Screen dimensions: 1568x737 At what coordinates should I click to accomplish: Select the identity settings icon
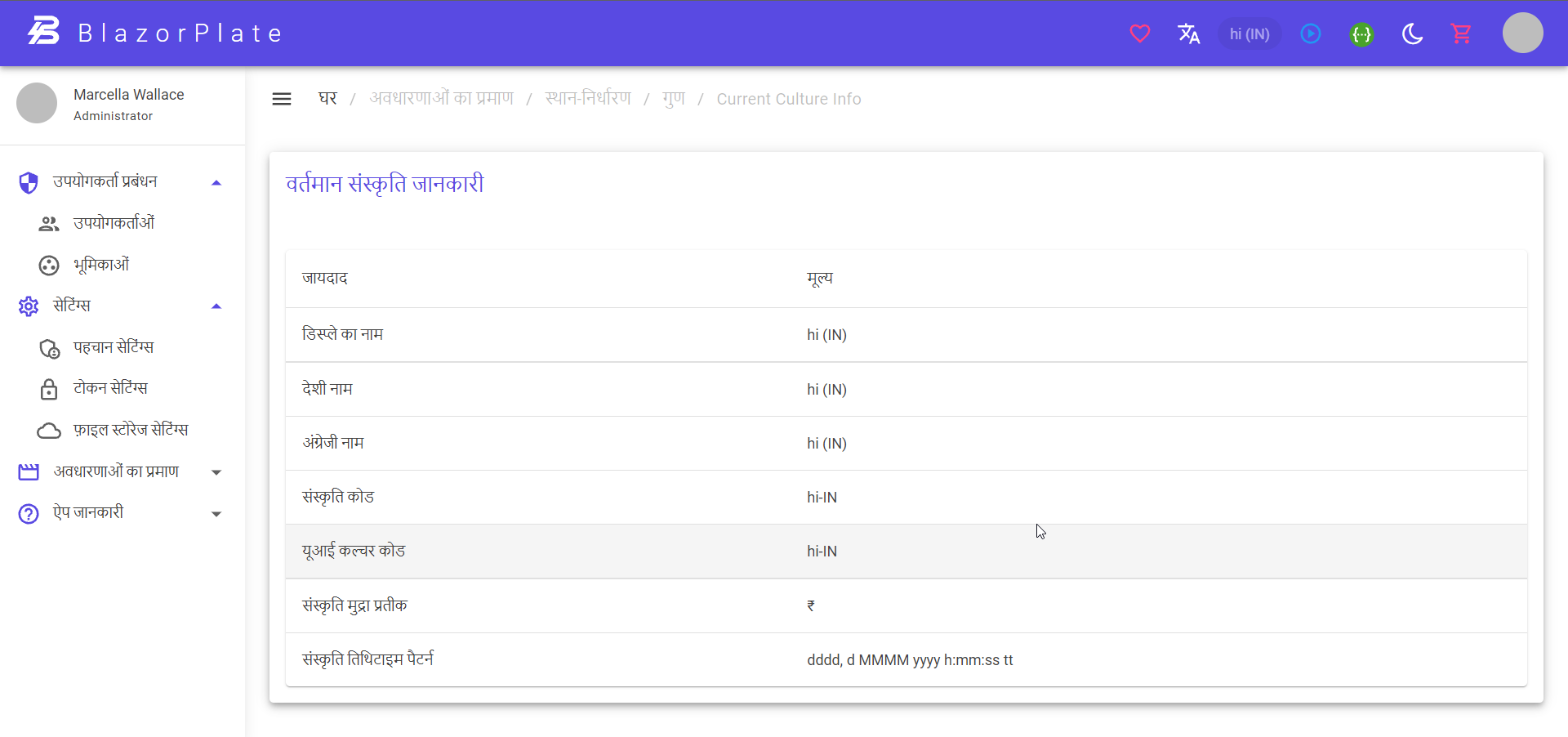point(48,348)
